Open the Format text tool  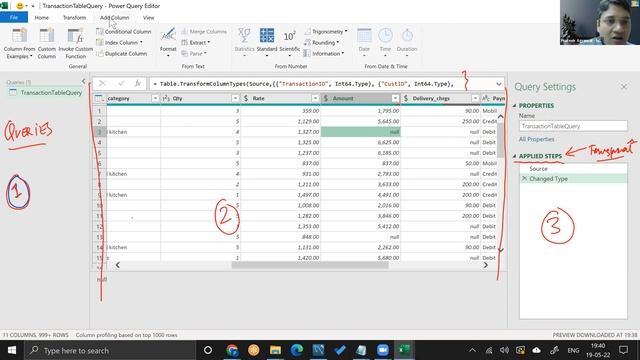click(x=168, y=42)
